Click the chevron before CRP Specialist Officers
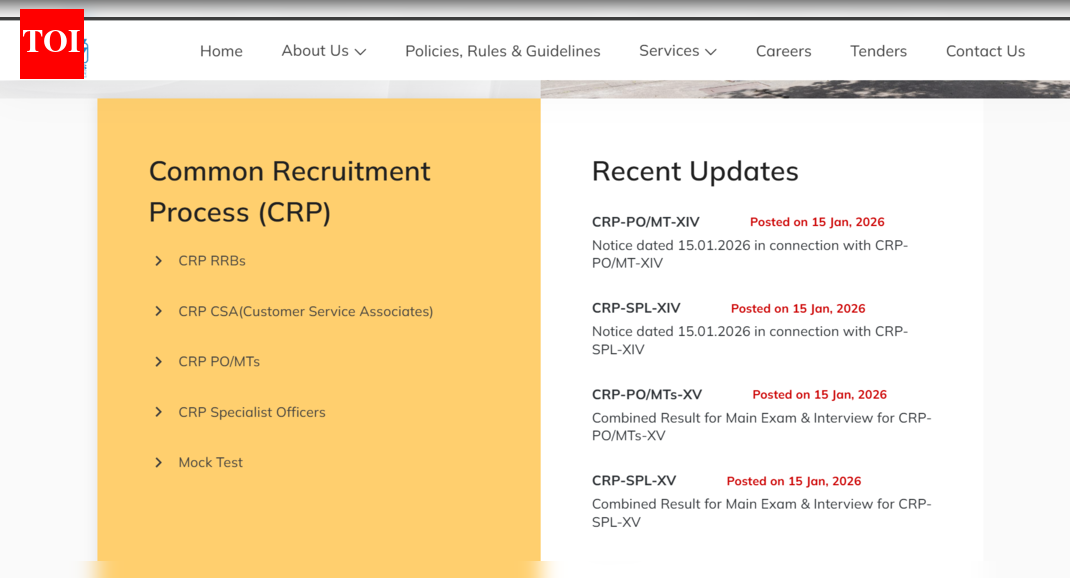Image resolution: width=1070 pixels, height=578 pixels. 158,412
